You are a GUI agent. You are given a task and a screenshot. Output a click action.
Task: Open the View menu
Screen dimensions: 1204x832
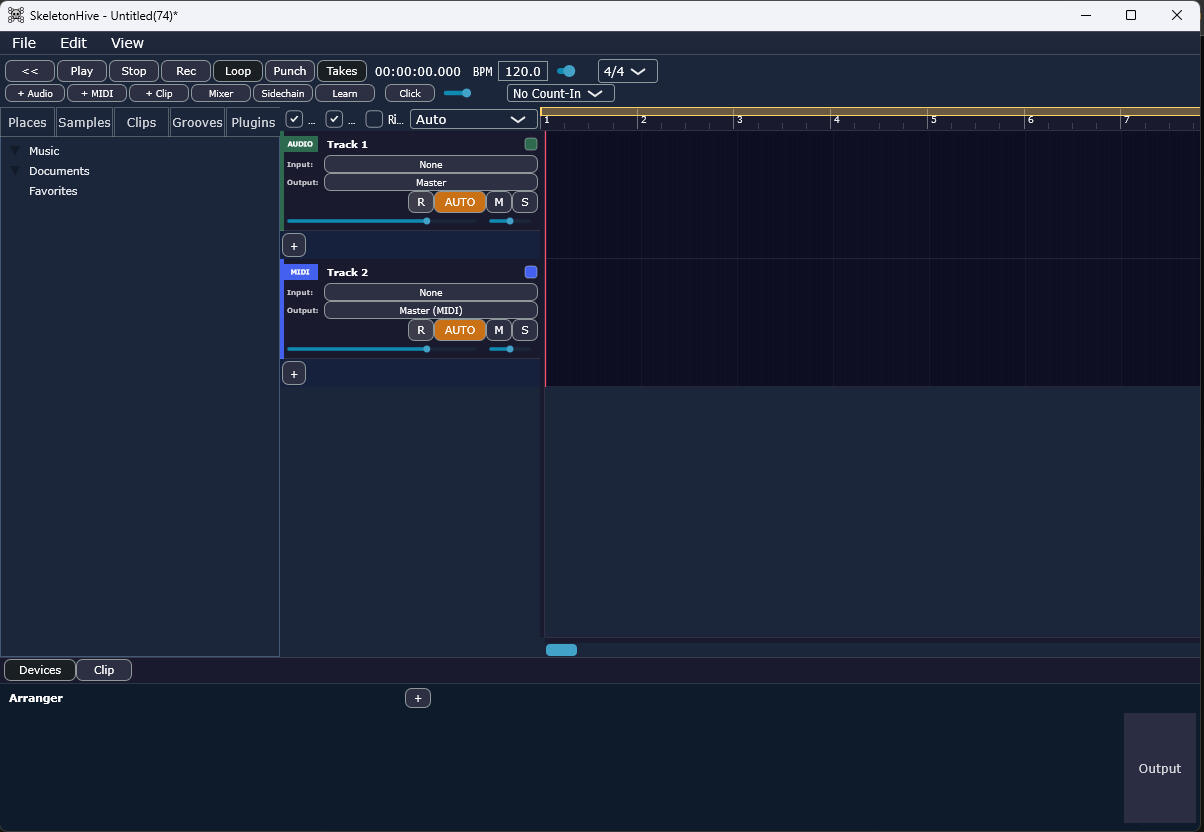click(x=127, y=43)
